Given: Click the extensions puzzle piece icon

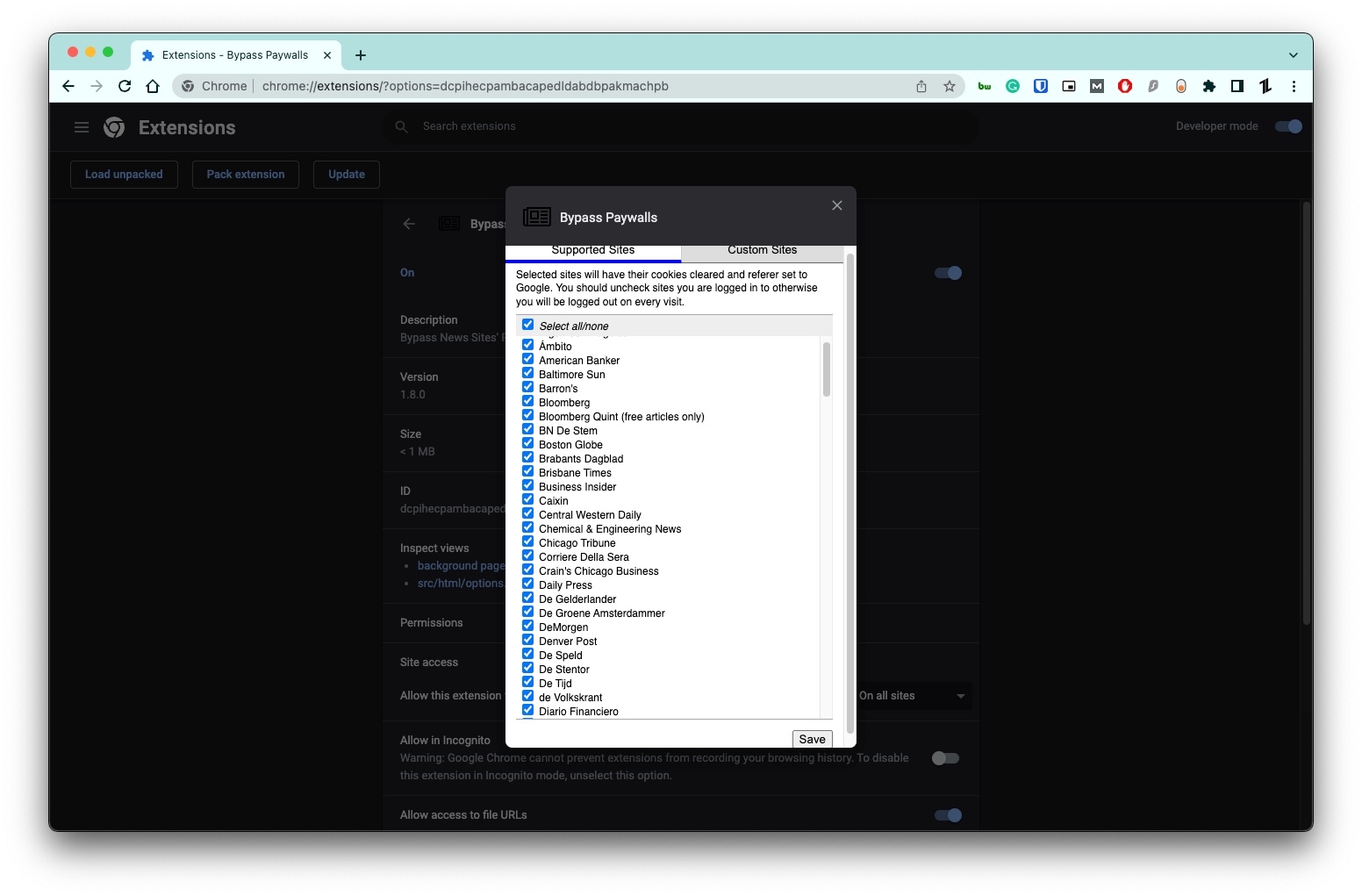Looking at the screenshot, I should (1209, 86).
